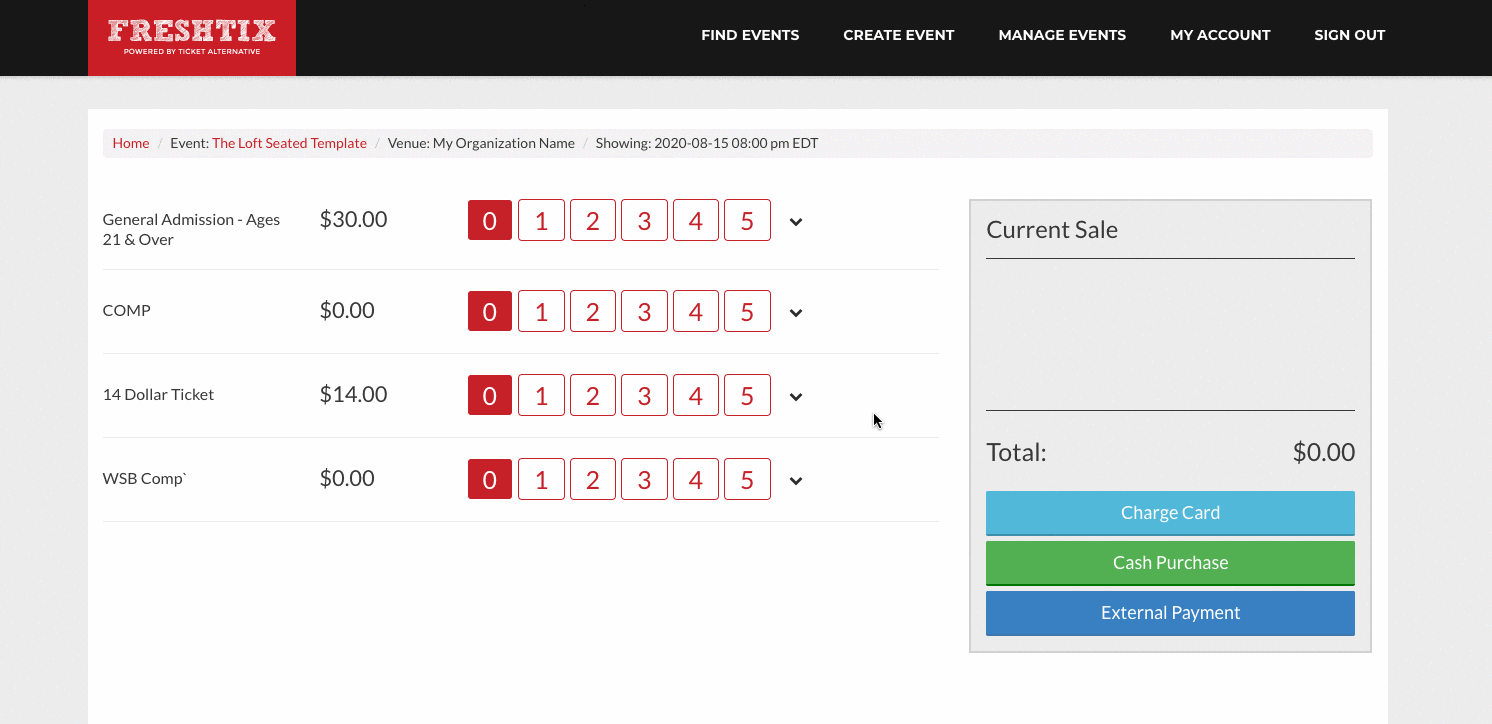Viewport: 1492px width, 724px height.
Task: Select quantity 2 for 14 Dollar Ticket
Action: [593, 395]
